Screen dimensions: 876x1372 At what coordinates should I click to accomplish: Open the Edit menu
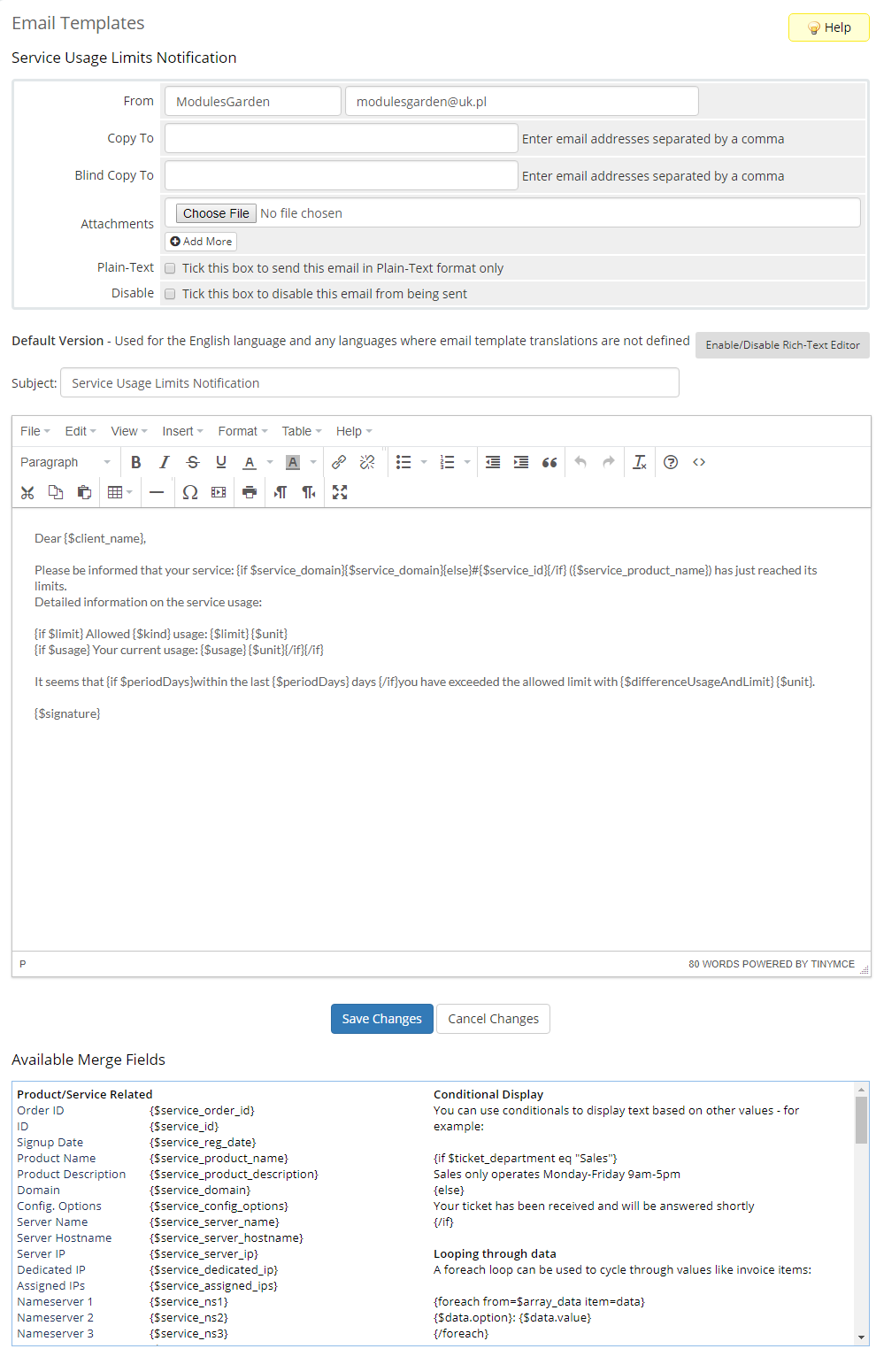[81, 431]
